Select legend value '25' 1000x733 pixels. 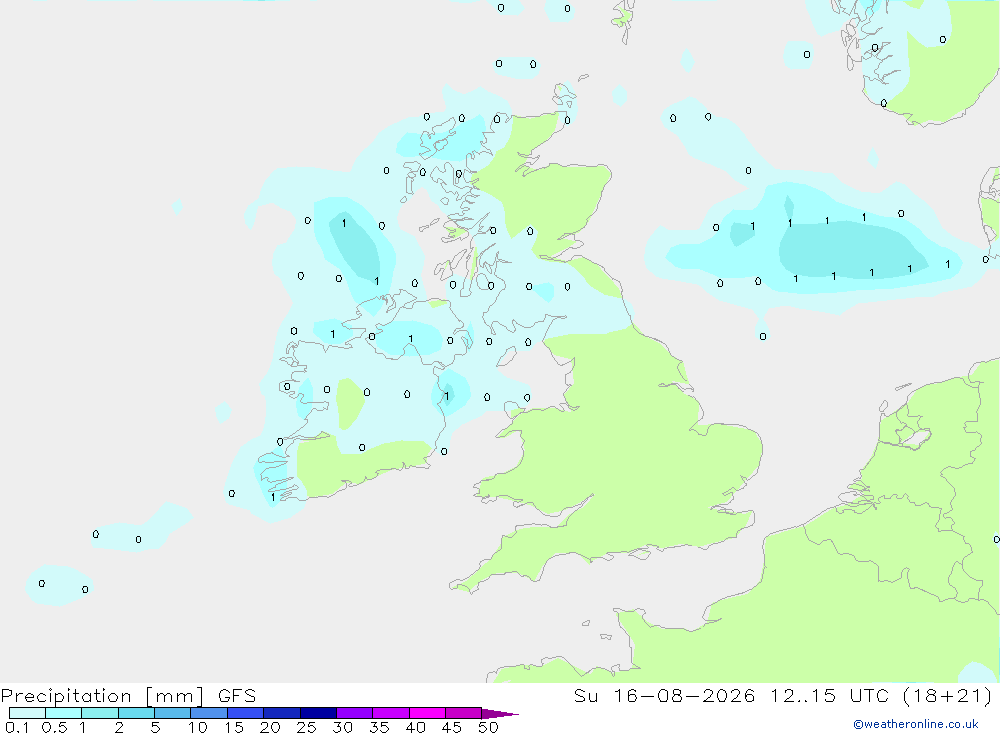(x=306, y=727)
